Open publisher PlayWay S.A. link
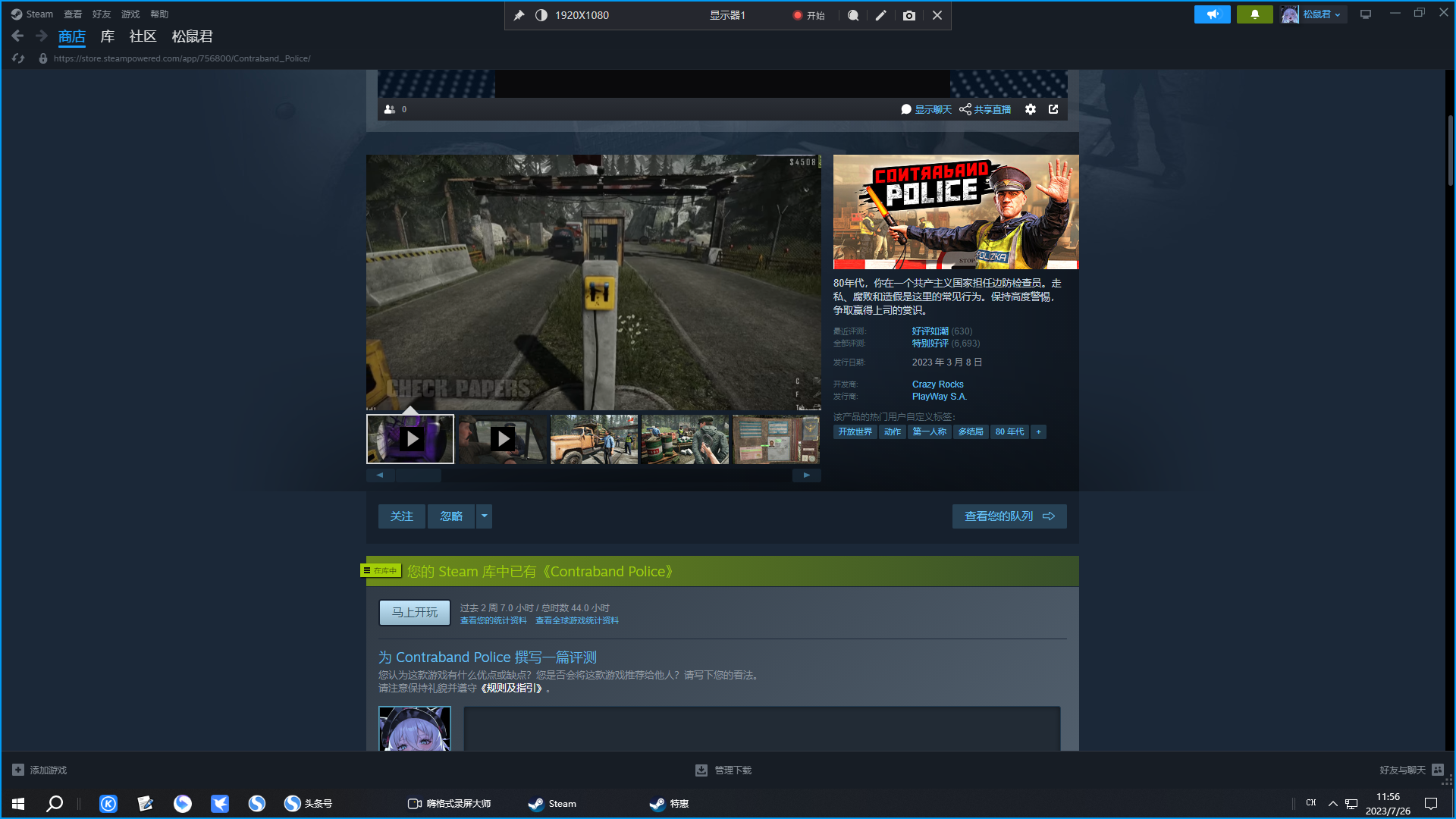This screenshot has height=819, width=1456. tap(939, 397)
